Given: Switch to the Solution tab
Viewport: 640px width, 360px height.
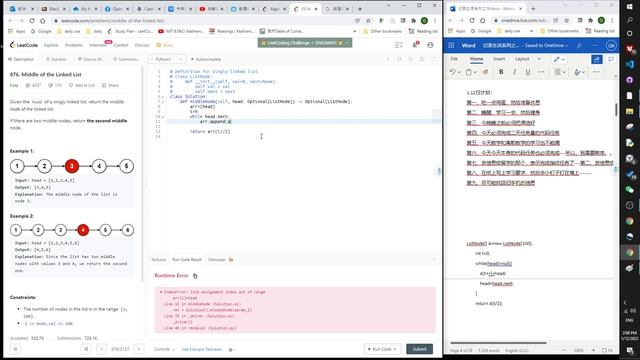Looking at the screenshot, I should coord(56,59).
